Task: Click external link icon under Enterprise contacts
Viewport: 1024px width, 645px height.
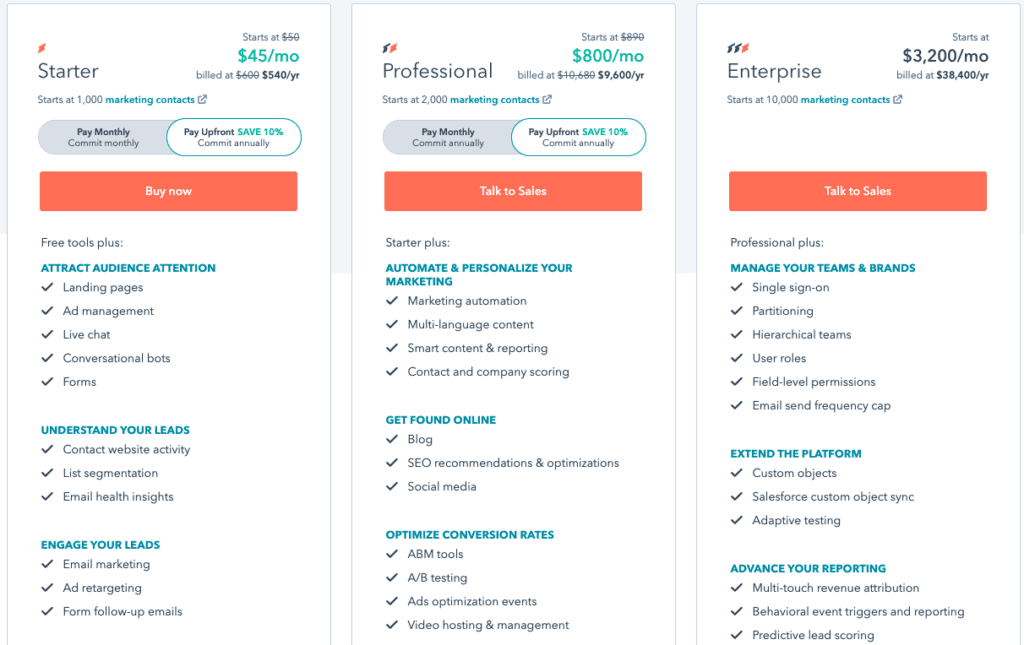Action: [x=897, y=100]
